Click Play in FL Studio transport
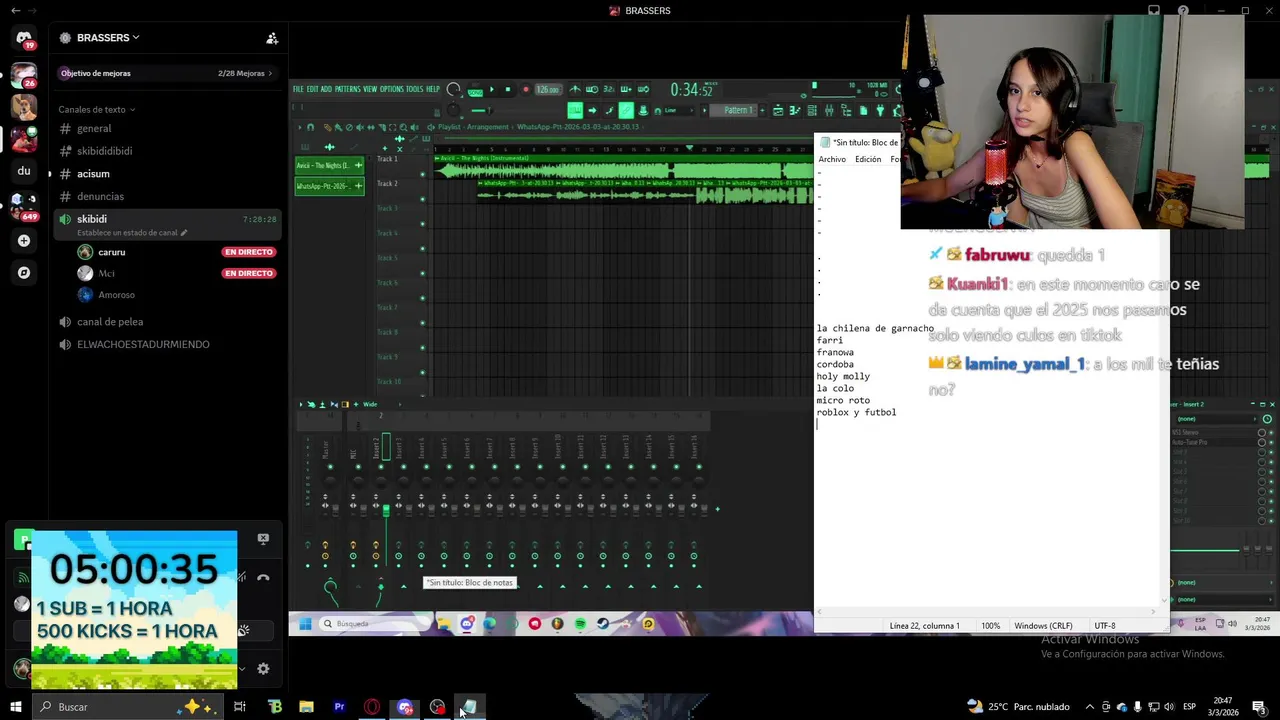This screenshot has height=720, width=1280. click(492, 89)
